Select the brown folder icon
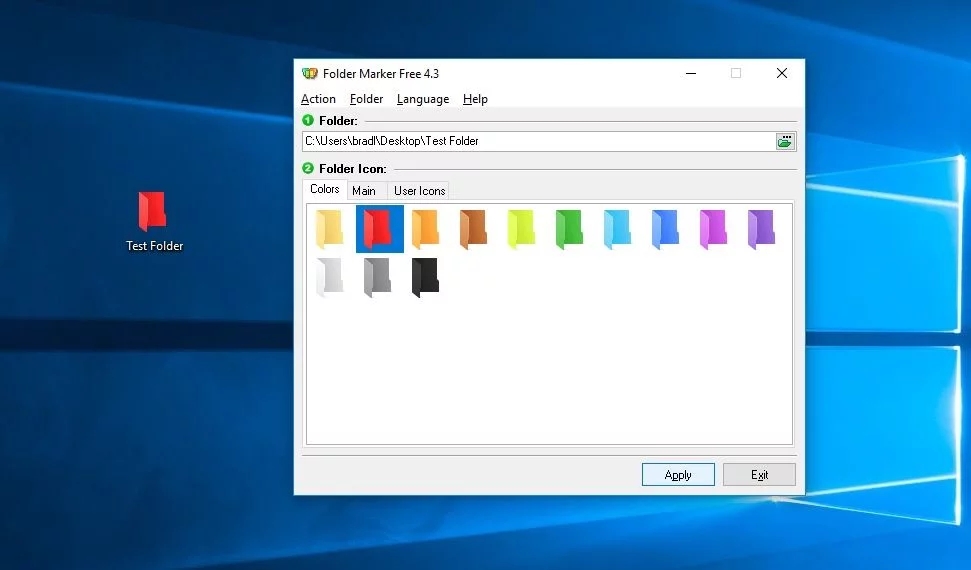 [474, 228]
